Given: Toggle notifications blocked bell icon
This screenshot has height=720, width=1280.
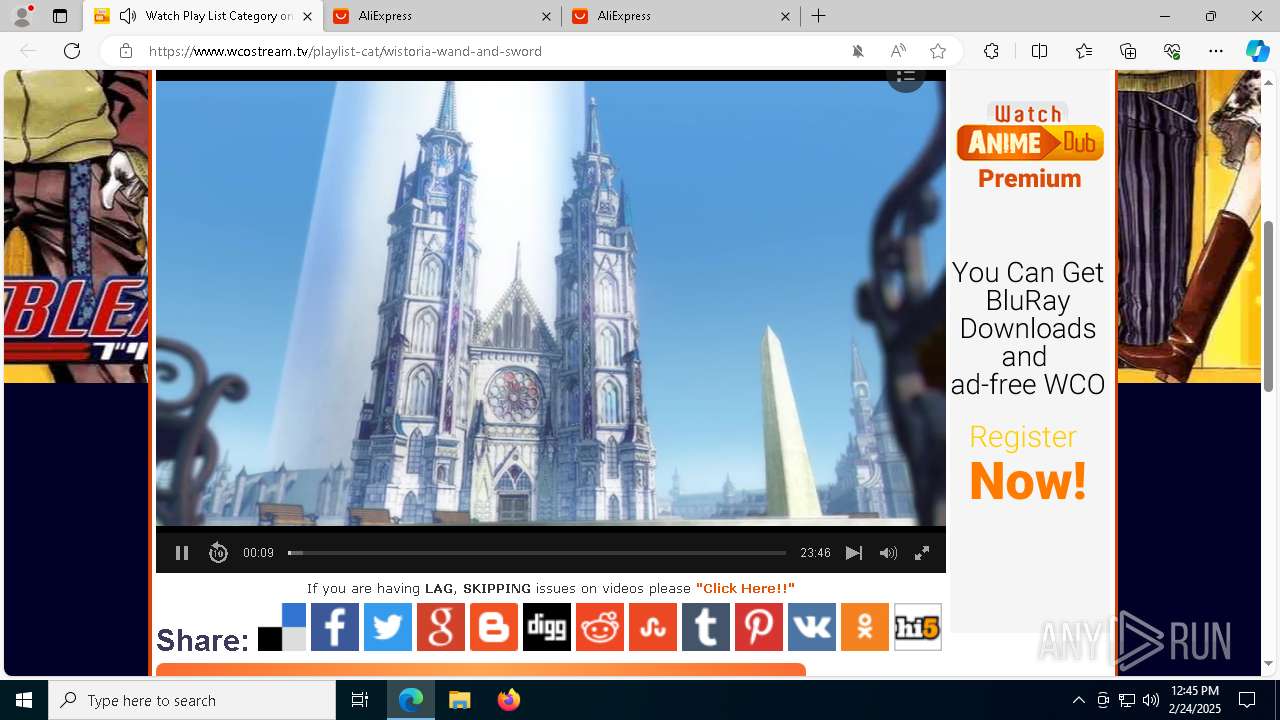Looking at the screenshot, I should point(857,51).
